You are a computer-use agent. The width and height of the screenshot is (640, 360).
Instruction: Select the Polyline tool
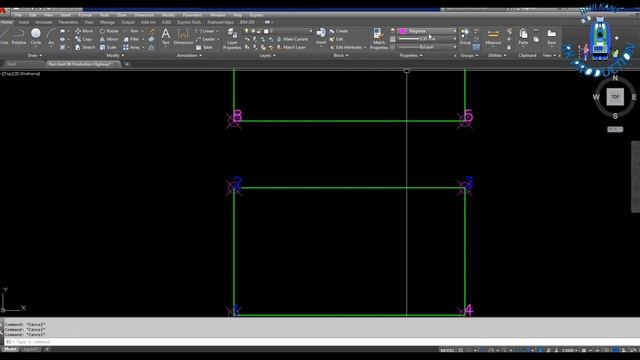(x=19, y=36)
